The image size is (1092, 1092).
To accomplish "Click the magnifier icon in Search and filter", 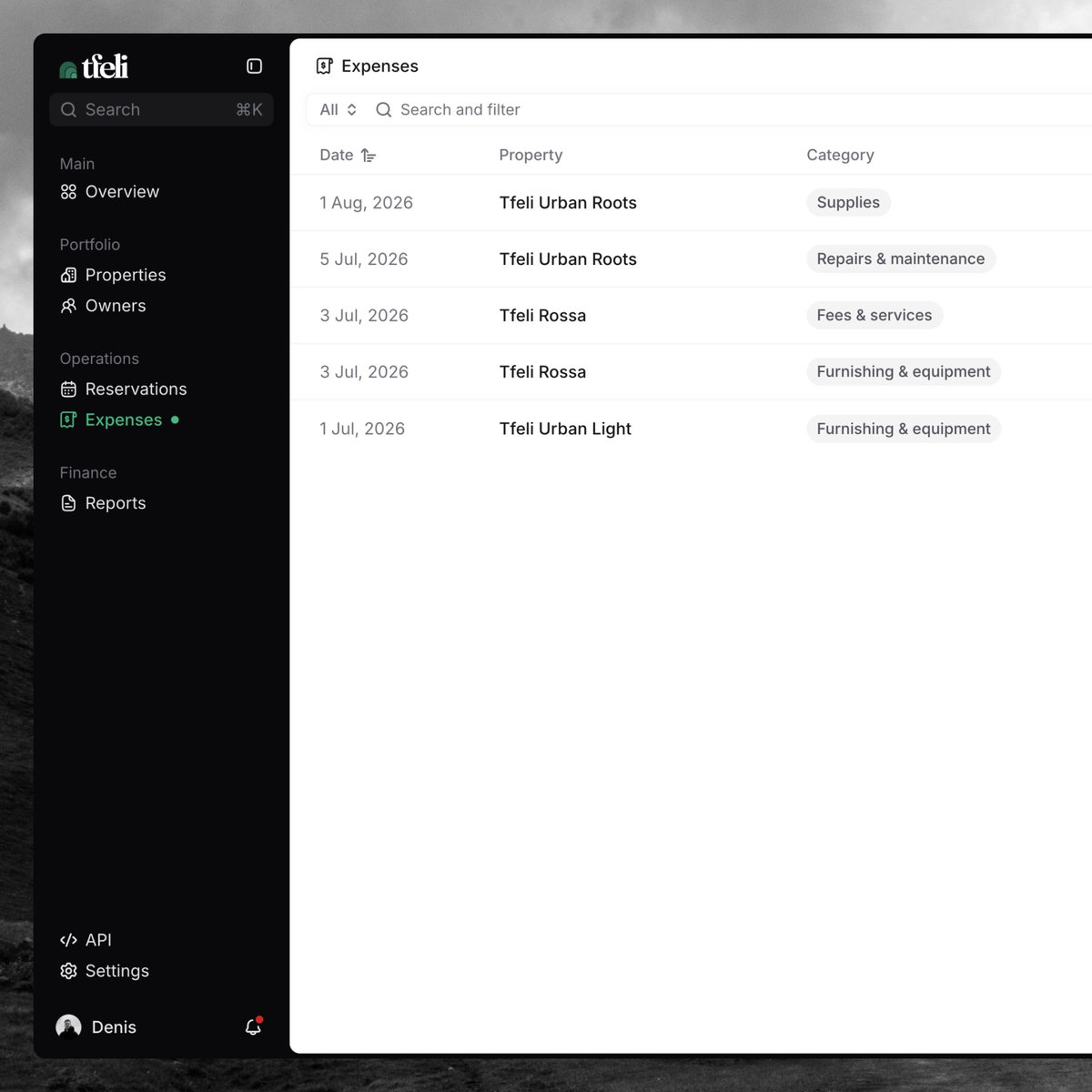I will coord(384,110).
